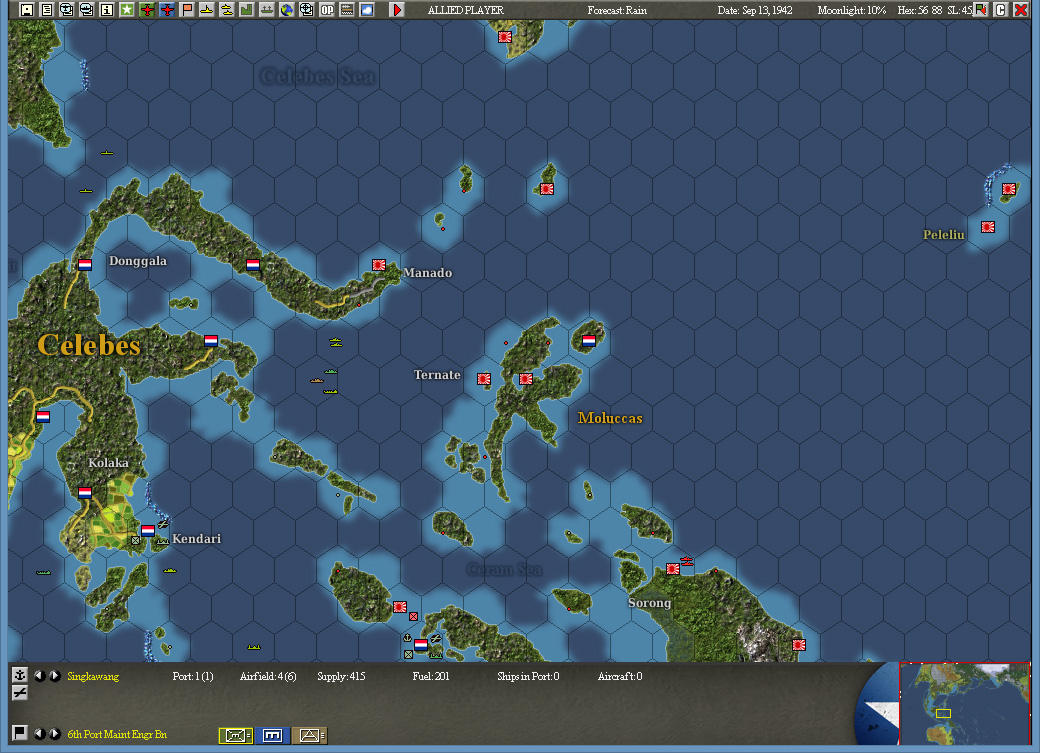Click the left arrow beside 6th Port Maint Engr Bn
1040x753 pixels.
pyautogui.click(x=38, y=733)
